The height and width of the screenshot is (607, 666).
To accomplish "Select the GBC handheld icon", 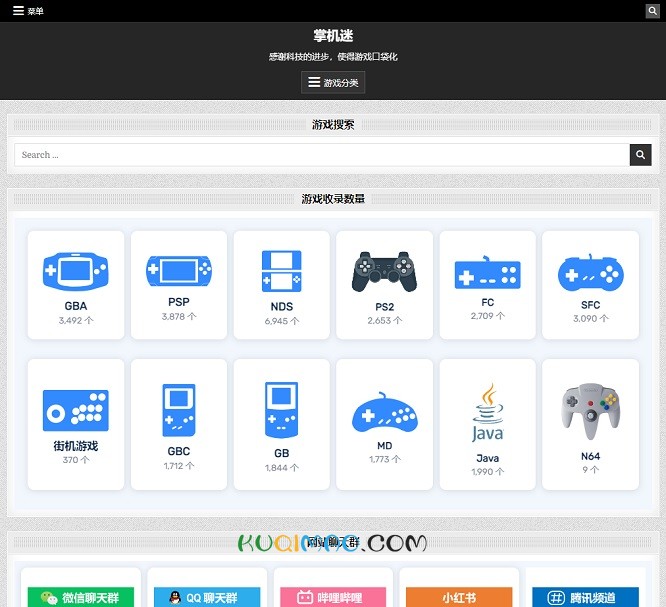I will click(x=179, y=410).
